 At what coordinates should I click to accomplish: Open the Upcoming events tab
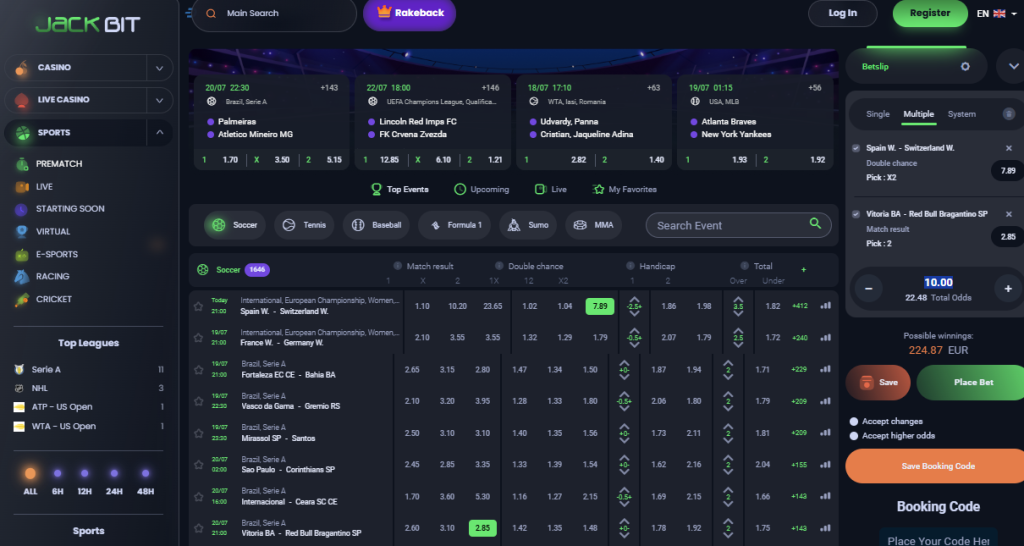pos(481,189)
